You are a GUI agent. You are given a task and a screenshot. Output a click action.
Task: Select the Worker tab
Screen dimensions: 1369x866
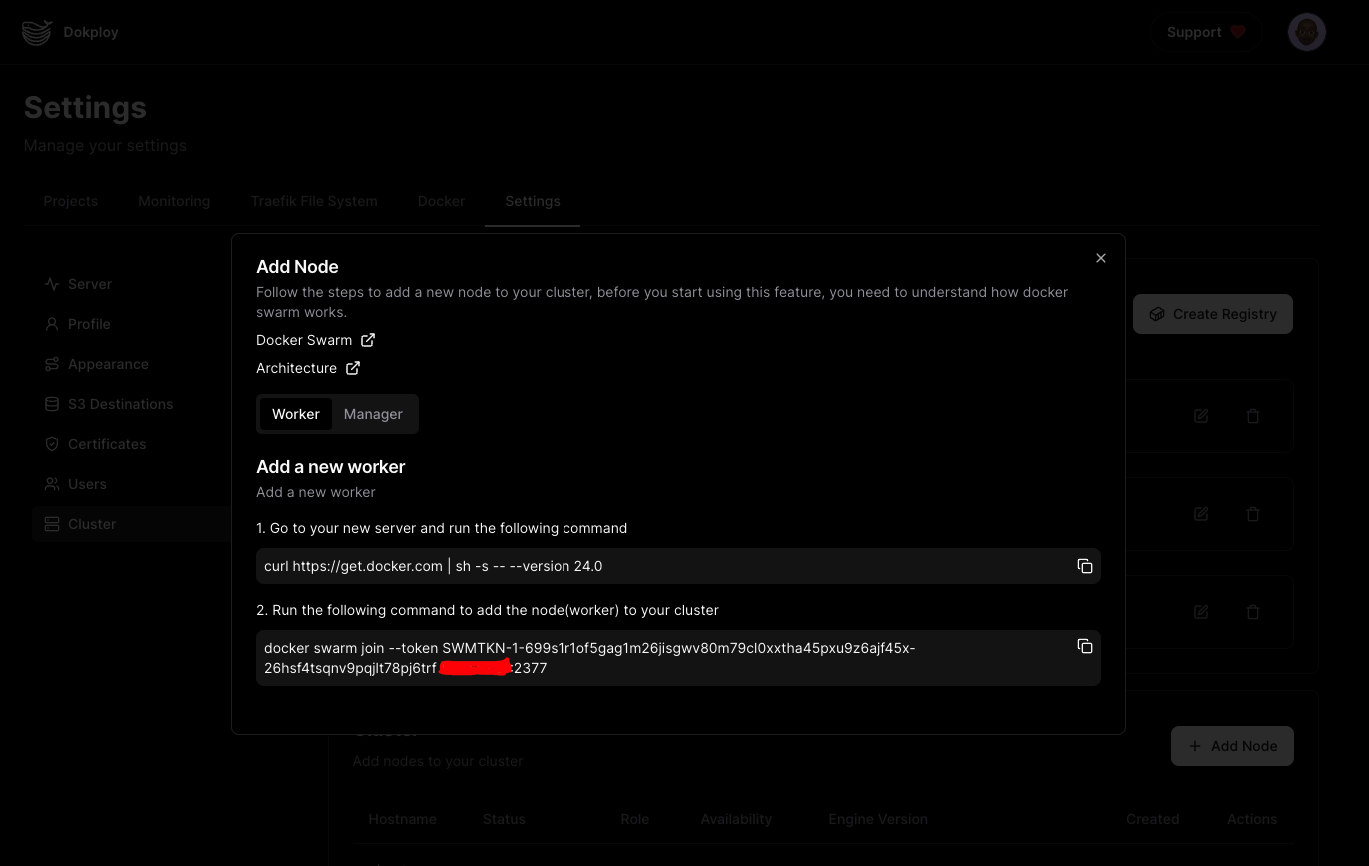click(296, 414)
